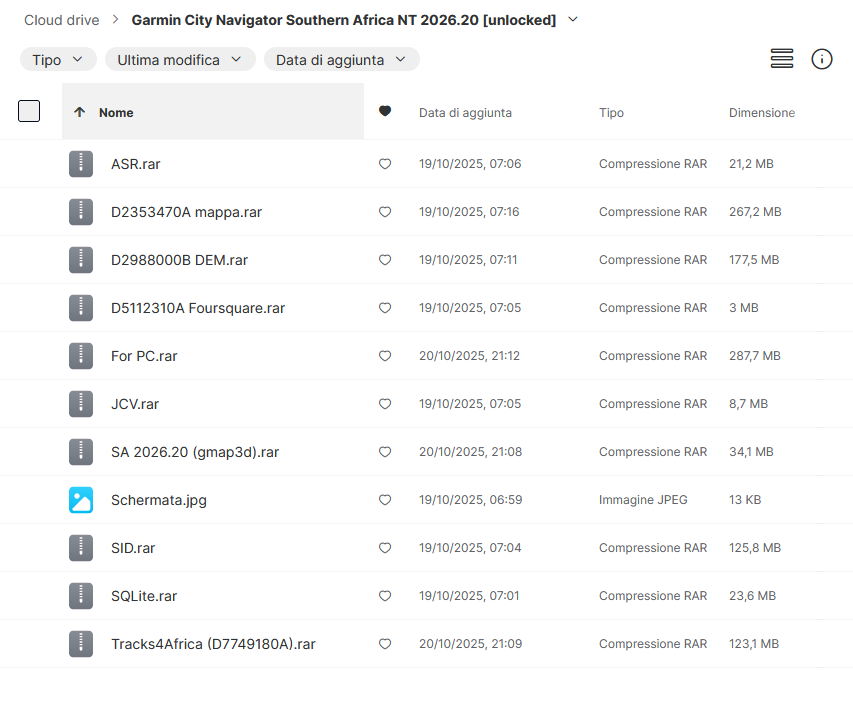
Task: Open the info panel icon
Action: coord(821,59)
